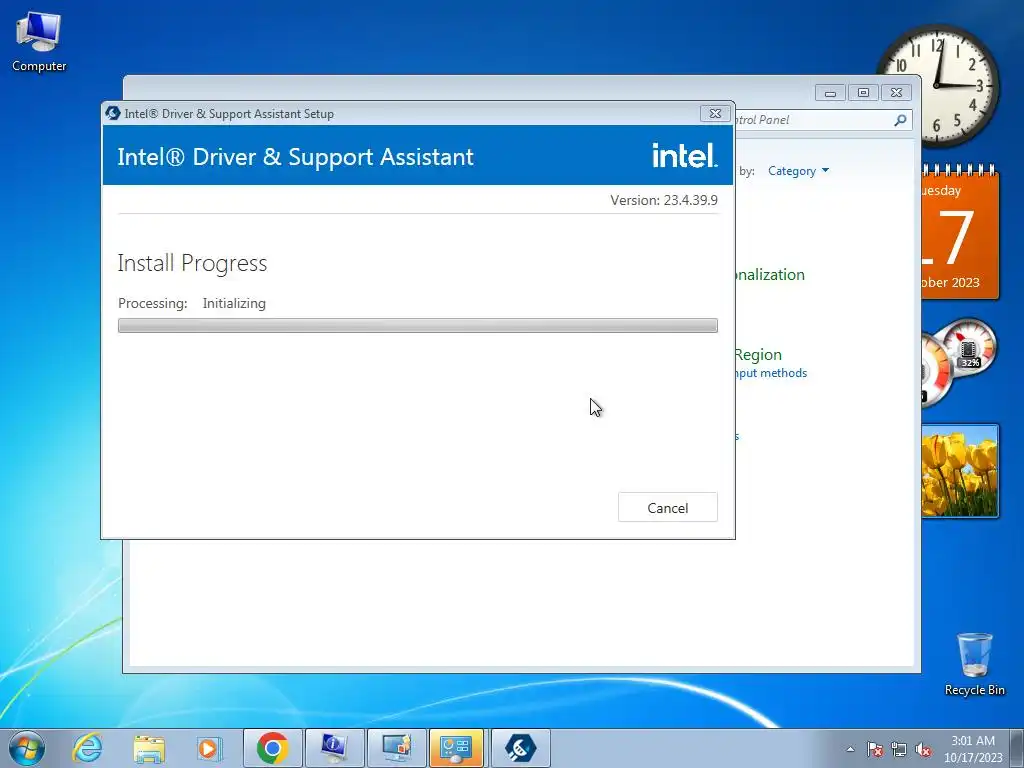Open the Action Center flag icon in tray
This screenshot has height=768, width=1024.
[875, 749]
